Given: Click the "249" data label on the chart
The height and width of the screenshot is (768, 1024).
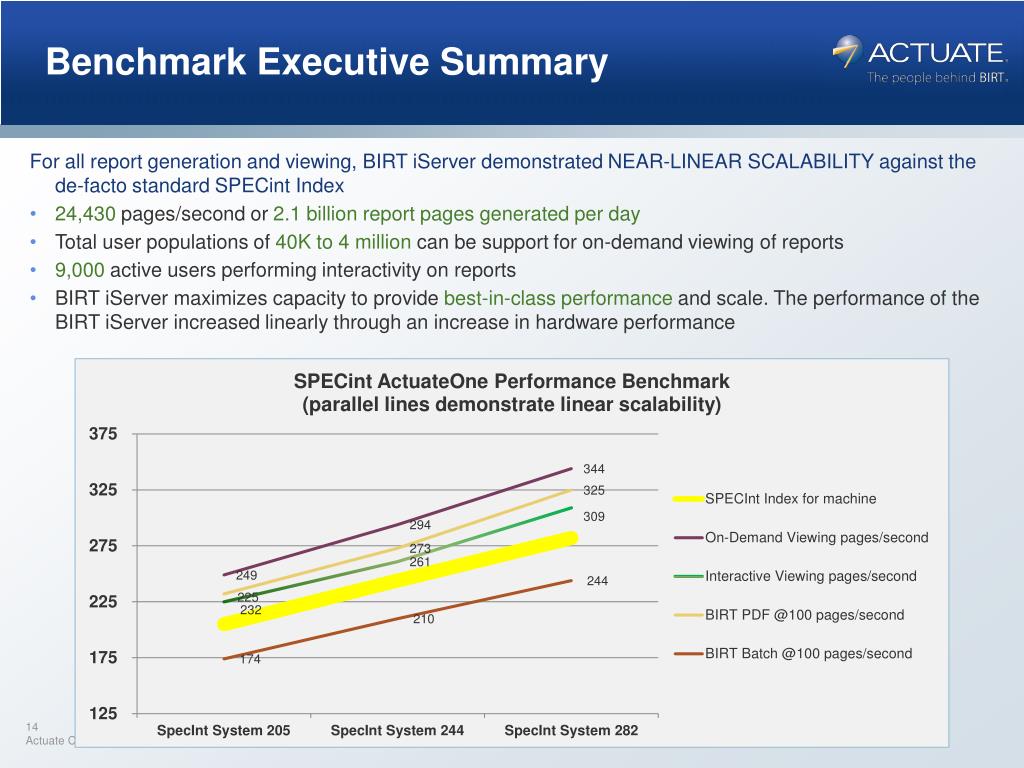Looking at the screenshot, I should click(246, 575).
